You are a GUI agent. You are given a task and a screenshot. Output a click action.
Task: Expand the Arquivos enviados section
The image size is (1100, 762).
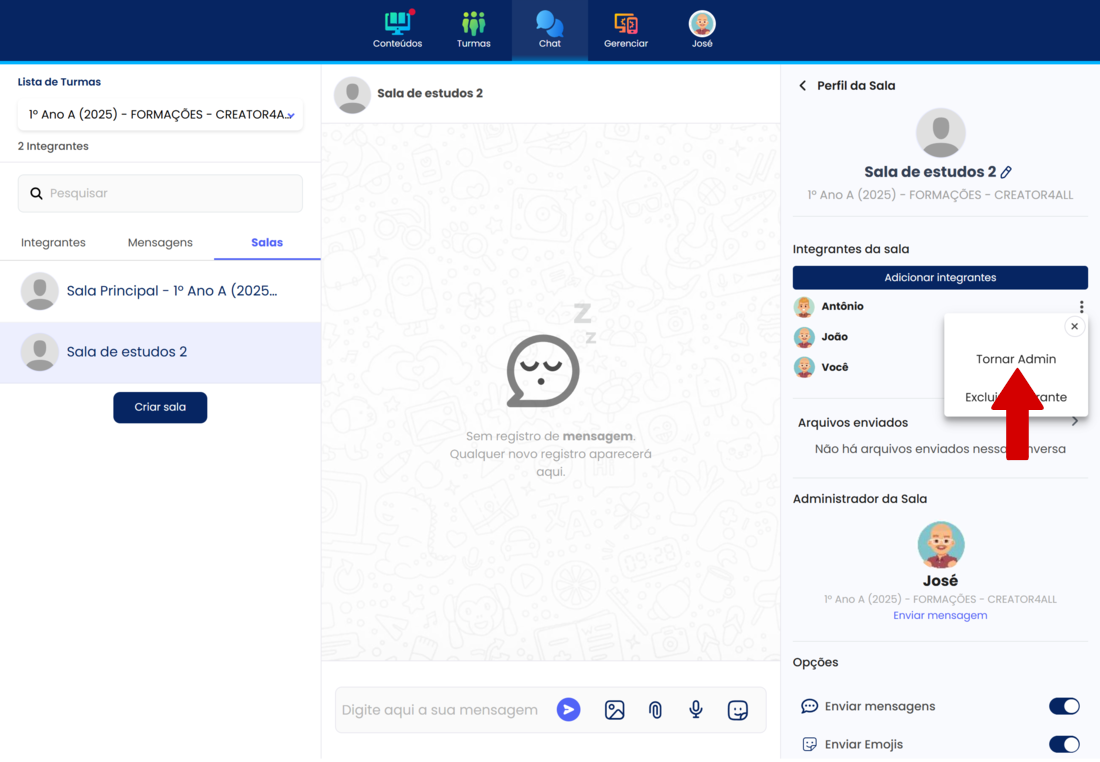coord(1075,422)
